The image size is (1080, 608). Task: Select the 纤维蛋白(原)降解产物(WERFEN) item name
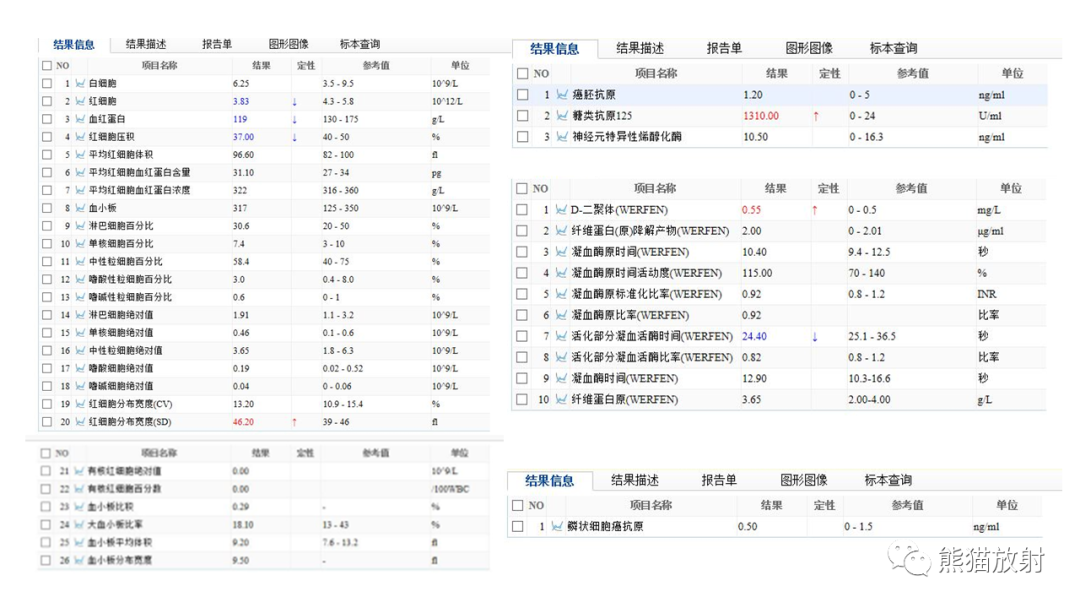(650, 231)
